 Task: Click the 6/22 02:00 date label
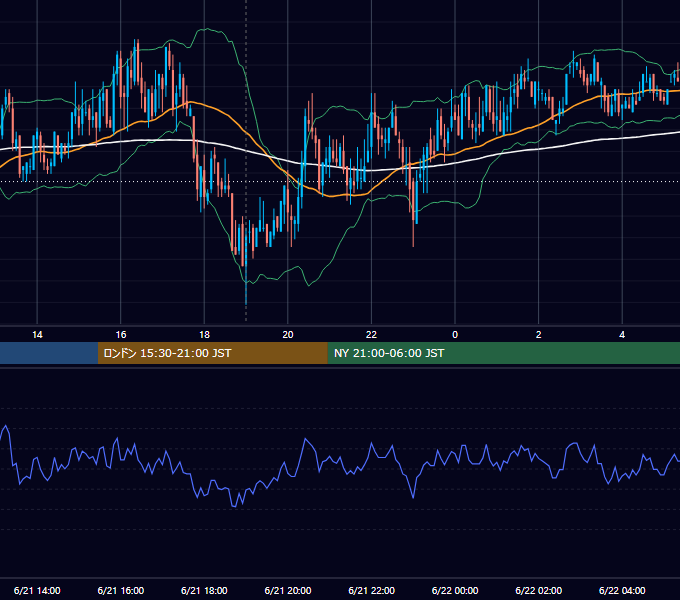click(539, 590)
